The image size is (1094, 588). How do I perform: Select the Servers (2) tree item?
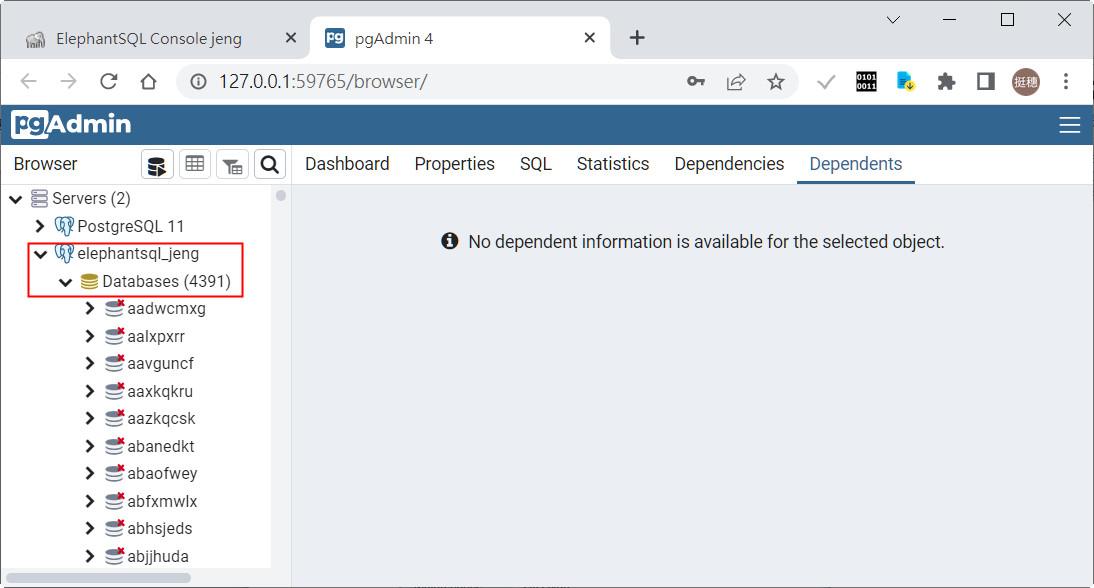[91, 199]
